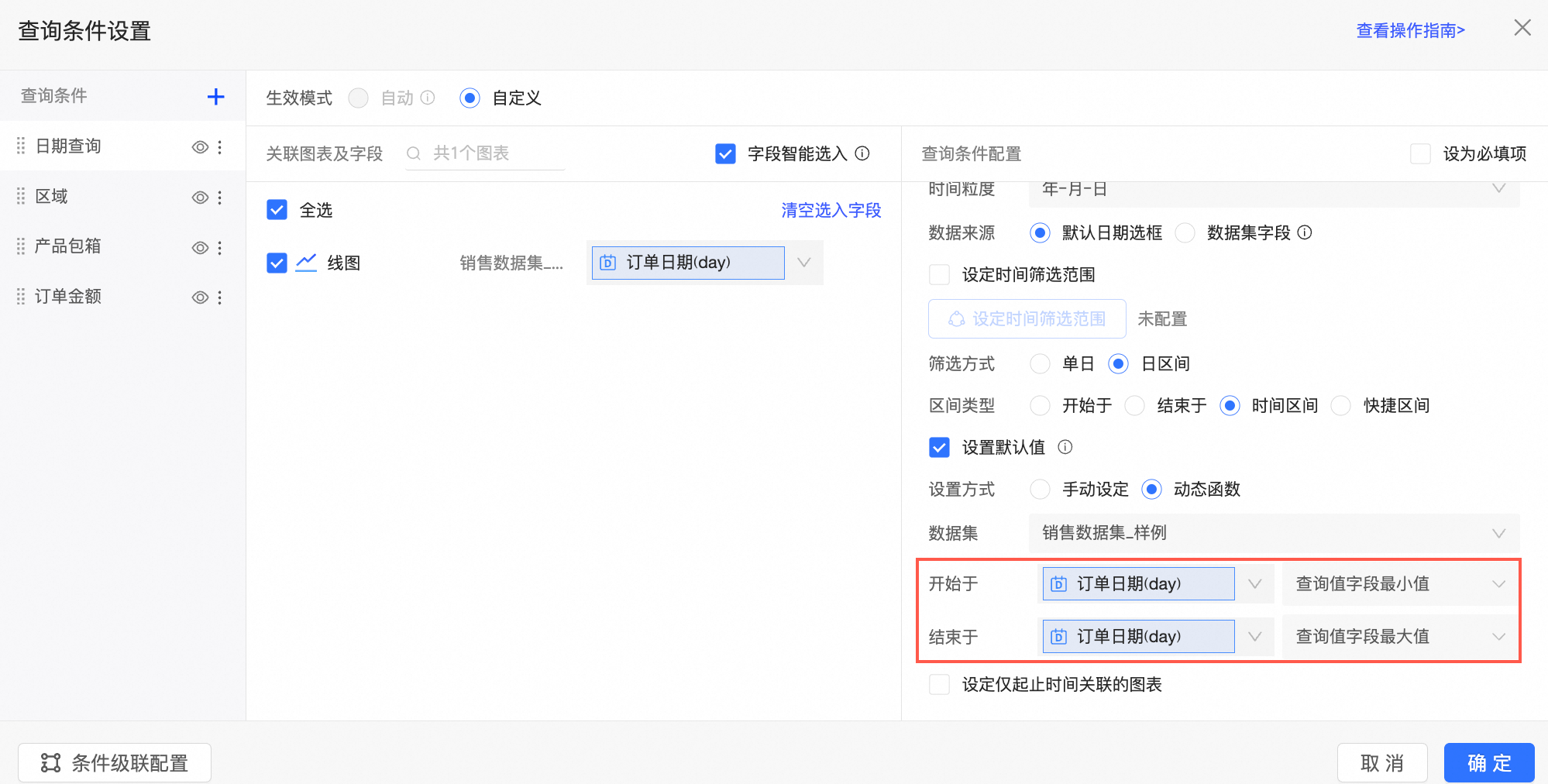1548x784 pixels.
Task: Uncheck the 全选 checkbox
Action: click(277, 210)
